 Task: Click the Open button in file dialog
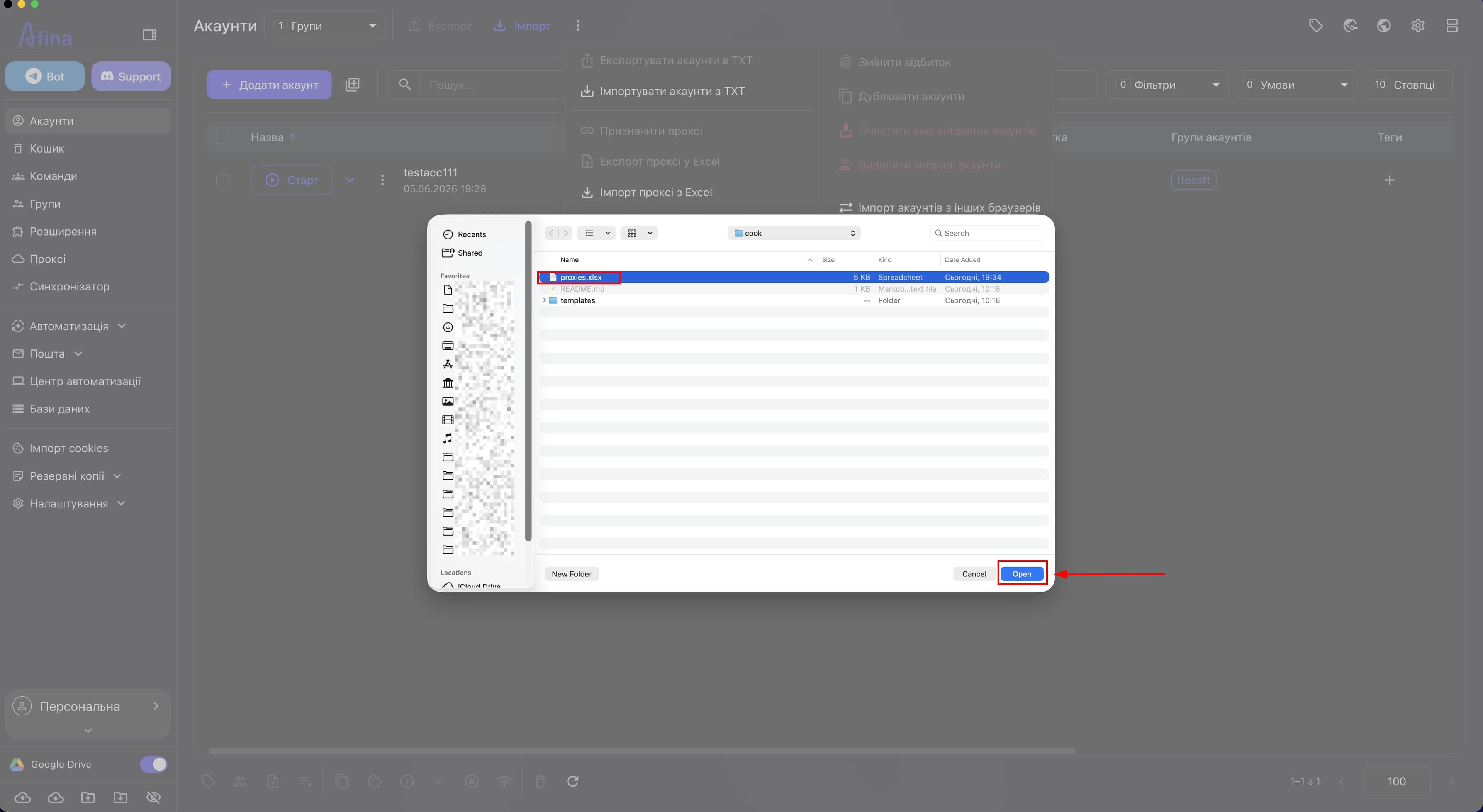pyautogui.click(x=1022, y=574)
